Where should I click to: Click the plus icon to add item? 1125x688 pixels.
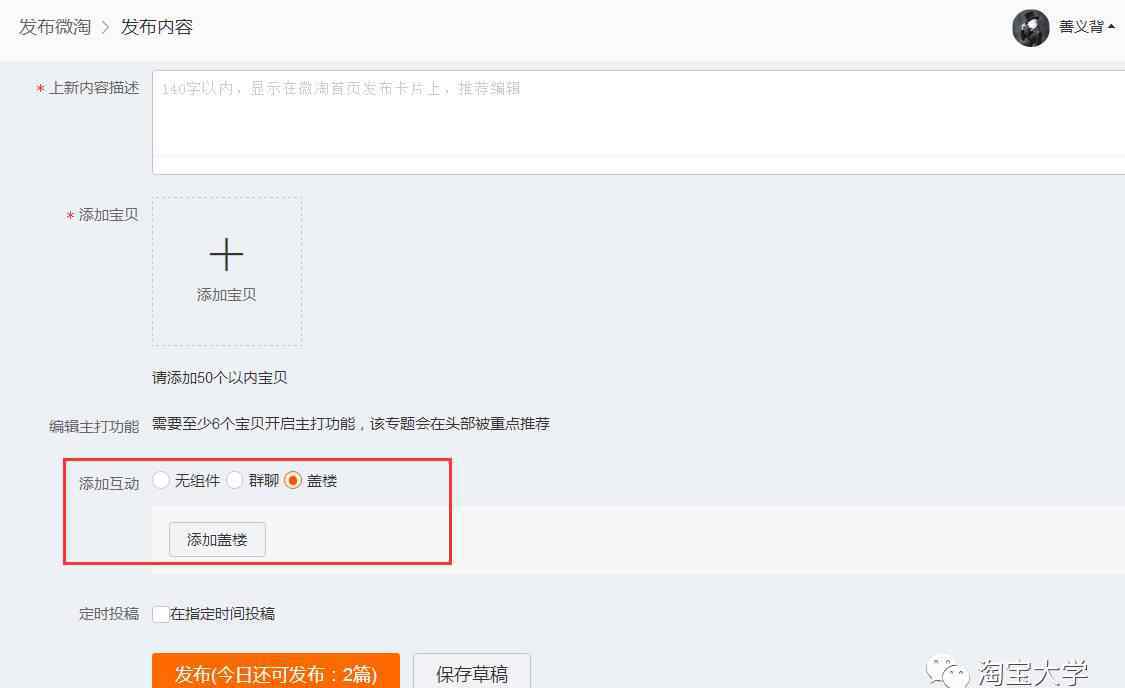click(226, 255)
